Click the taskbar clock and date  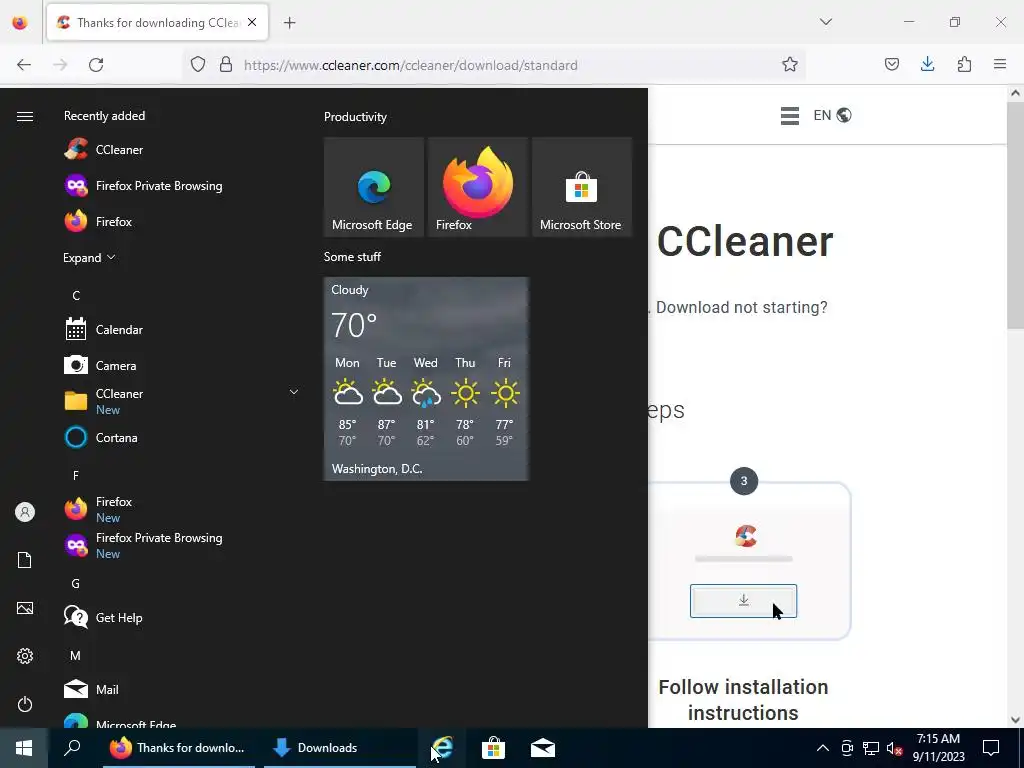pos(938,748)
